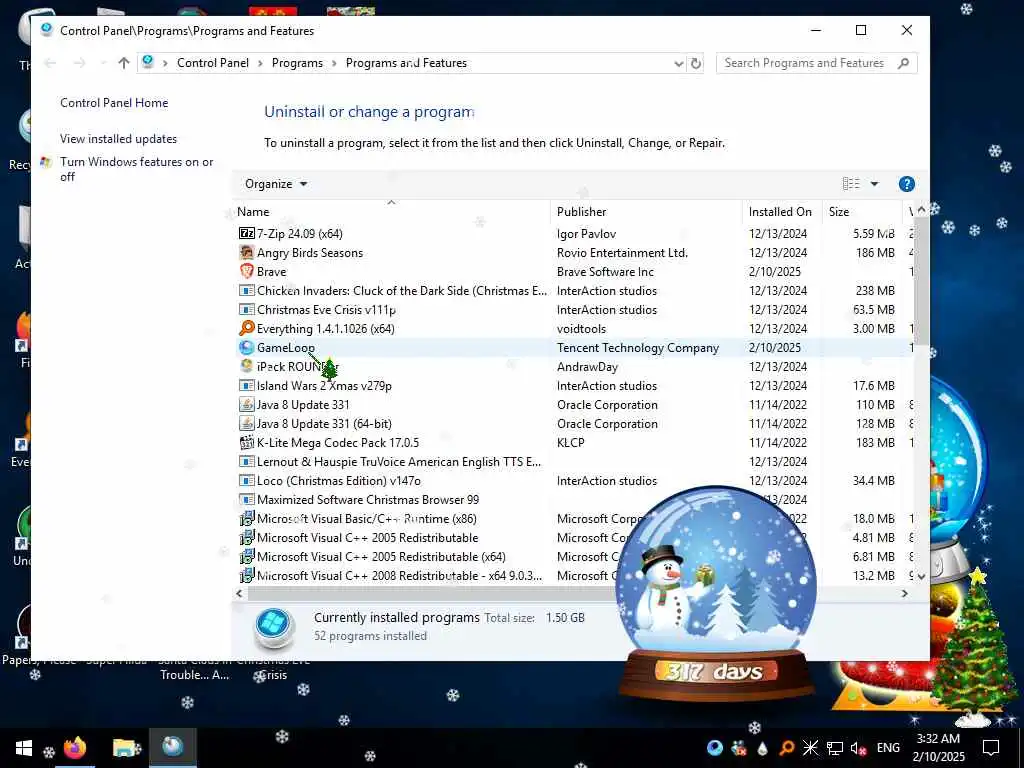Open the clock showing 3:32 AM
This screenshot has height=768, width=1024.
point(938,748)
